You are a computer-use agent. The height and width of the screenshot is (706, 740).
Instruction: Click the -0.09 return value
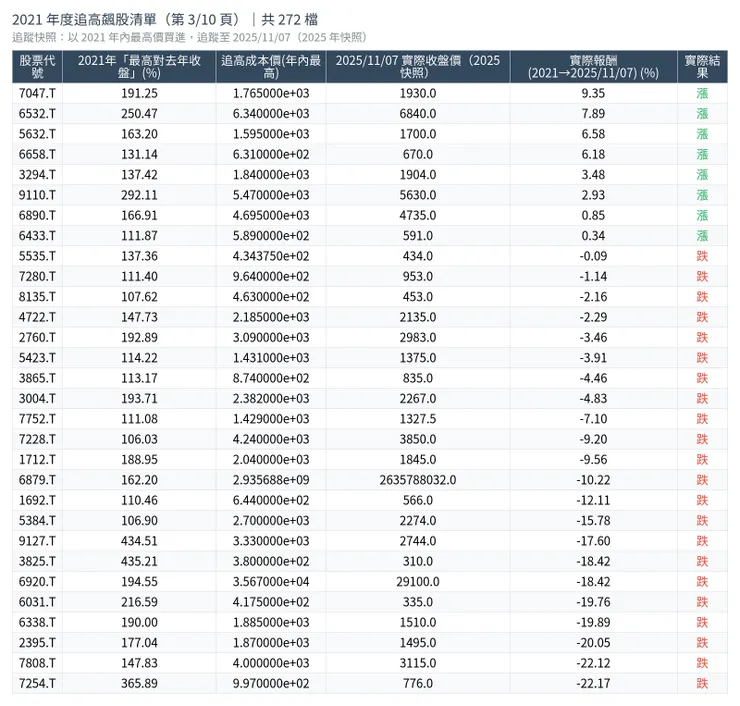pyautogui.click(x=593, y=256)
